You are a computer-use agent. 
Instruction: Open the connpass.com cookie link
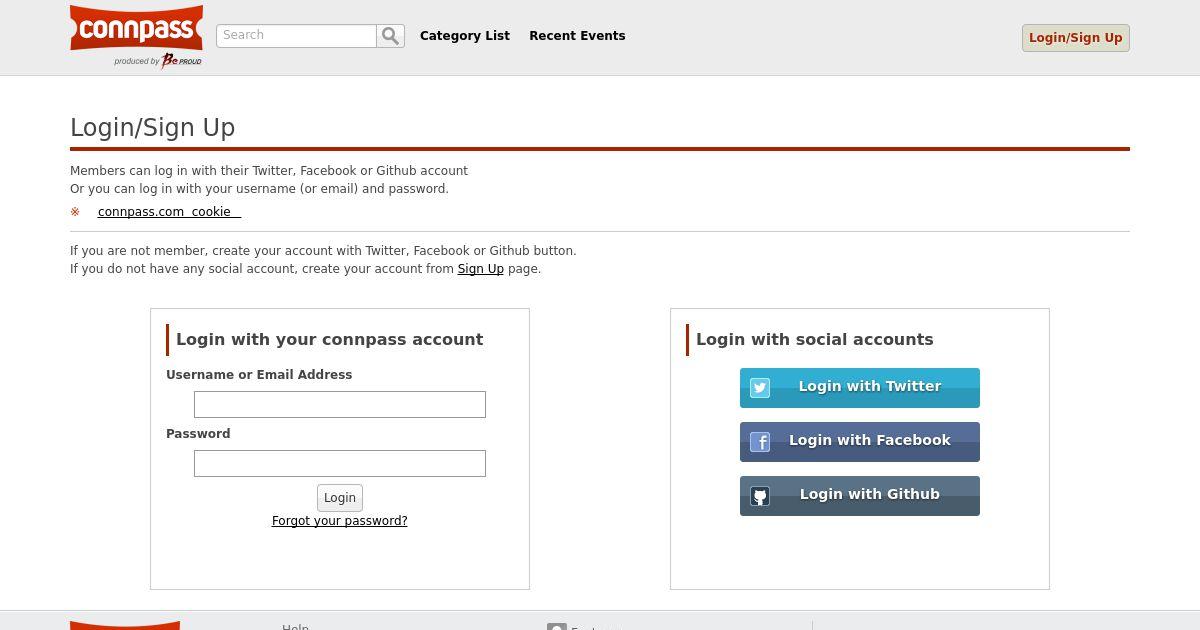point(169,212)
